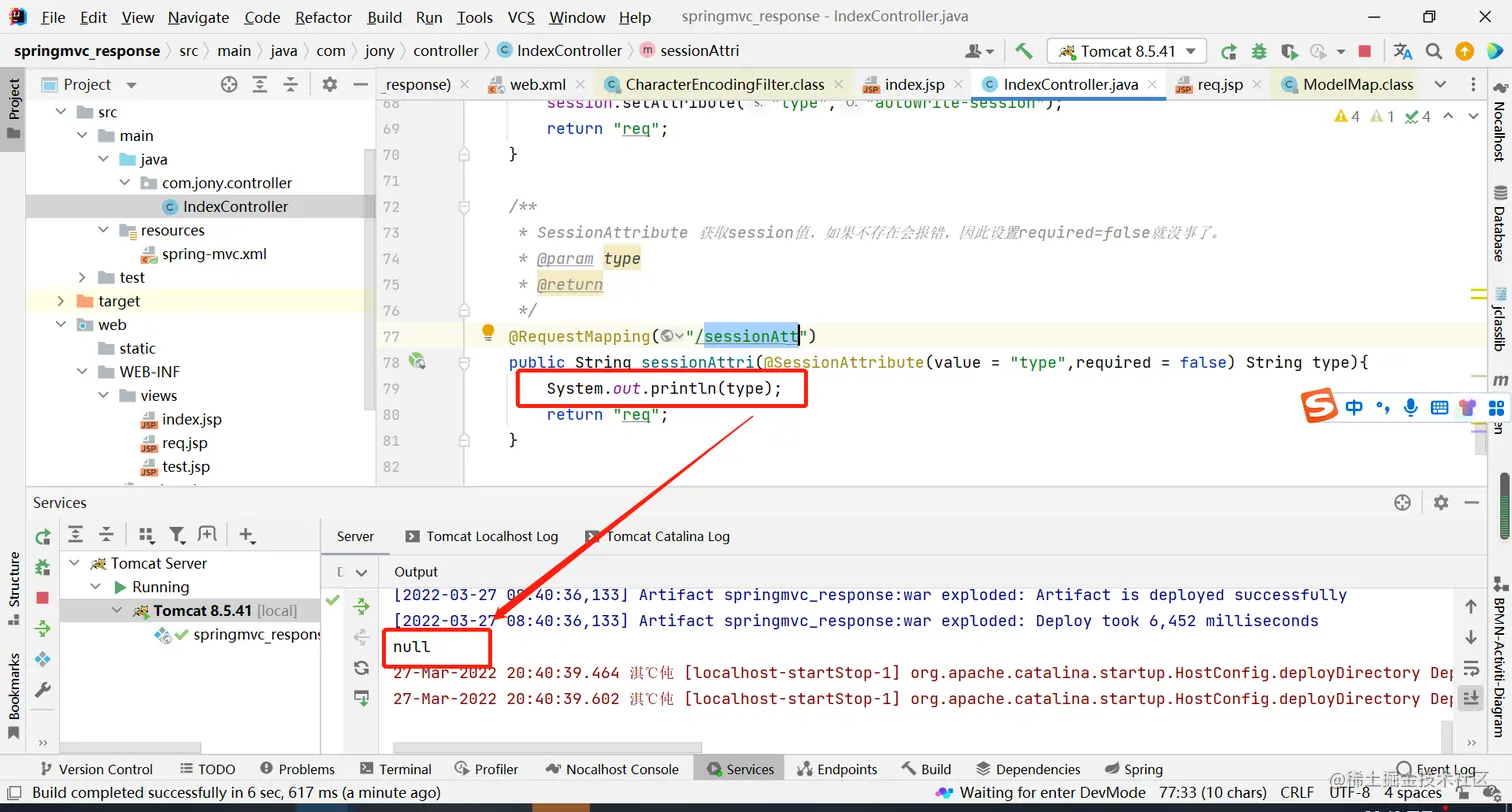Image resolution: width=1512 pixels, height=812 pixels.
Task: Open the Version Control tool window
Action: point(96,769)
